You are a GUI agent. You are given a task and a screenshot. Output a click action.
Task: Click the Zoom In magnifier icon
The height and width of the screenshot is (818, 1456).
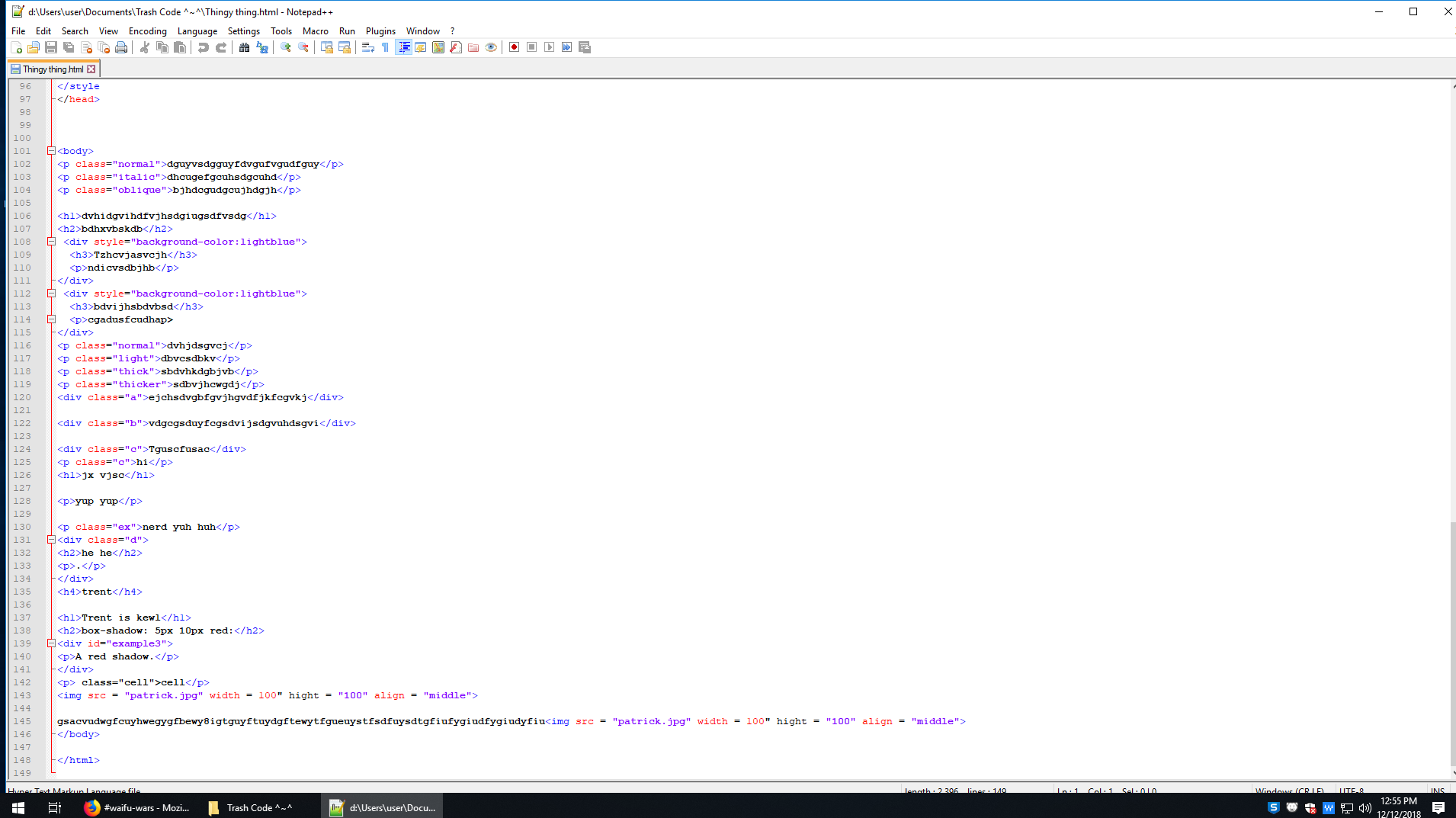click(x=286, y=47)
